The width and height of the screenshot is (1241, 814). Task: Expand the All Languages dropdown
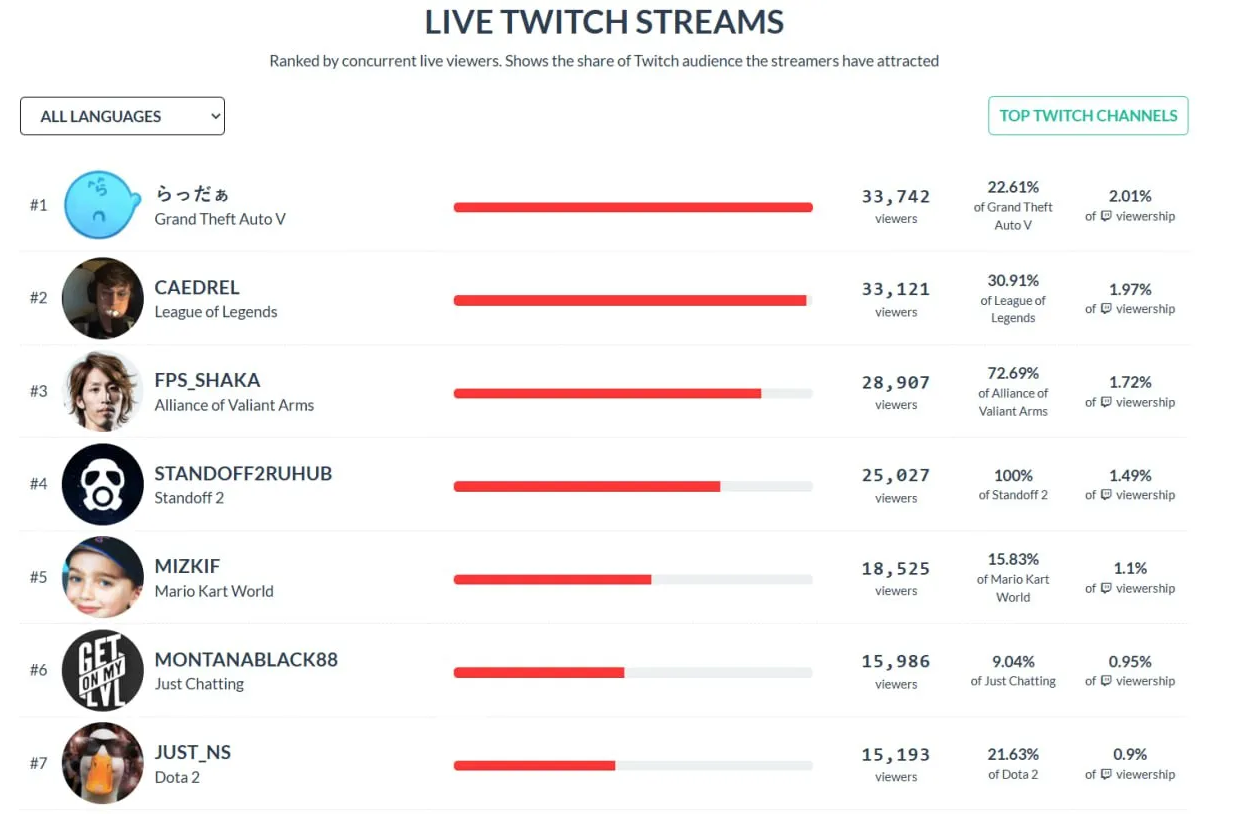point(122,116)
